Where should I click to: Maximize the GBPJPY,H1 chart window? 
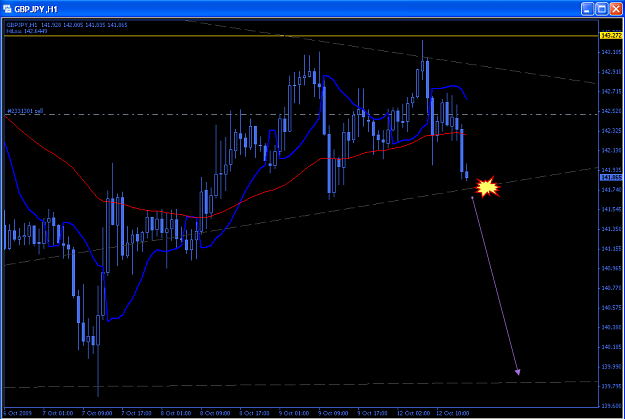pos(602,9)
